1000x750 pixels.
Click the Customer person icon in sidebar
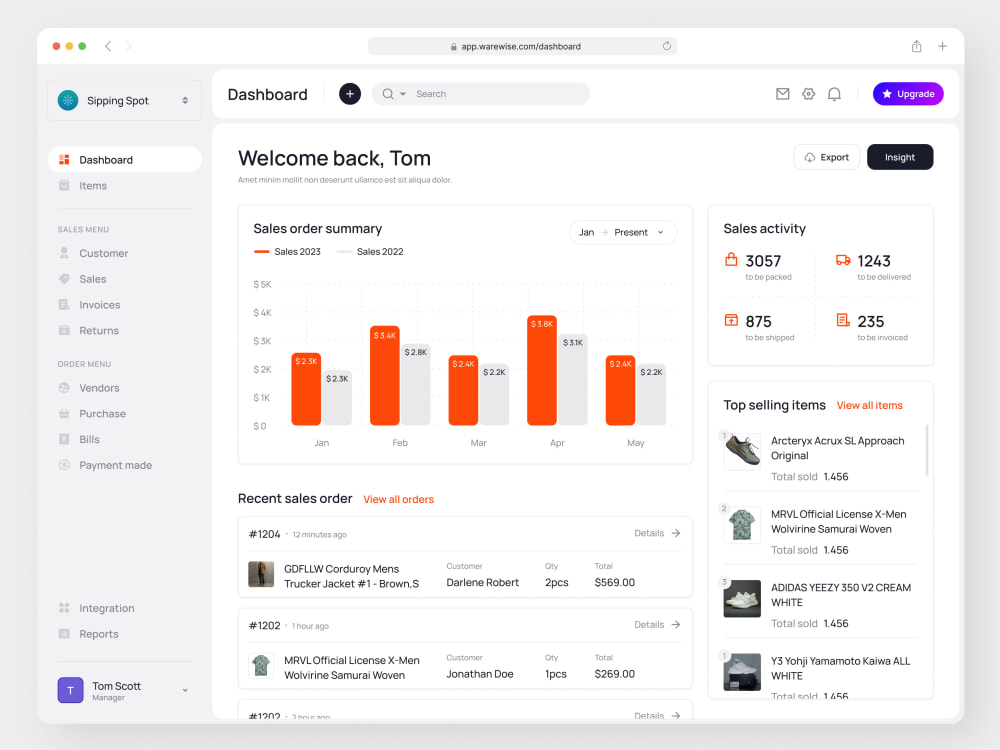64,253
